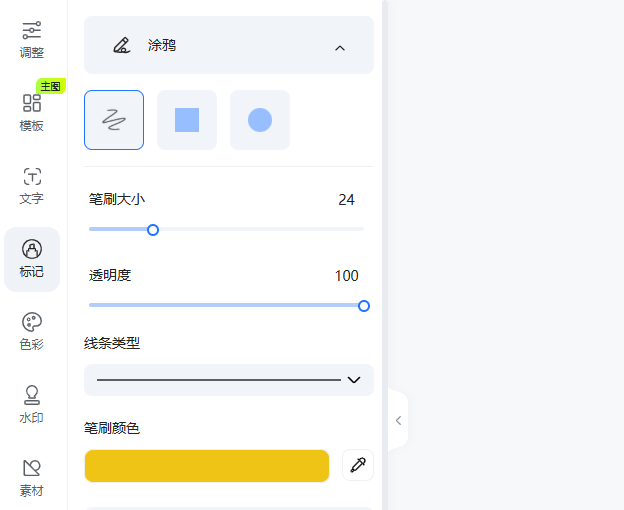Select the 标记 marker tool
624x510 pixels.
pyautogui.click(x=32, y=259)
